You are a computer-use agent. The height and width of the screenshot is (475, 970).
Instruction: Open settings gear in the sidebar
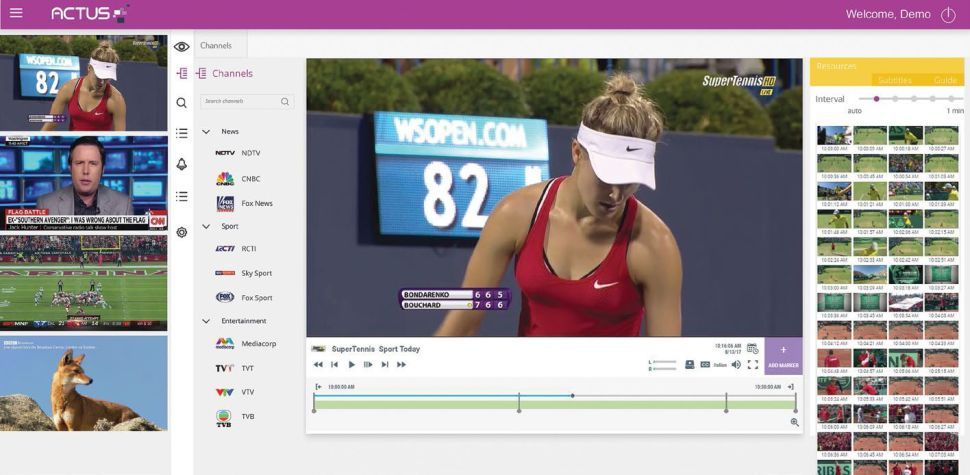(181, 232)
